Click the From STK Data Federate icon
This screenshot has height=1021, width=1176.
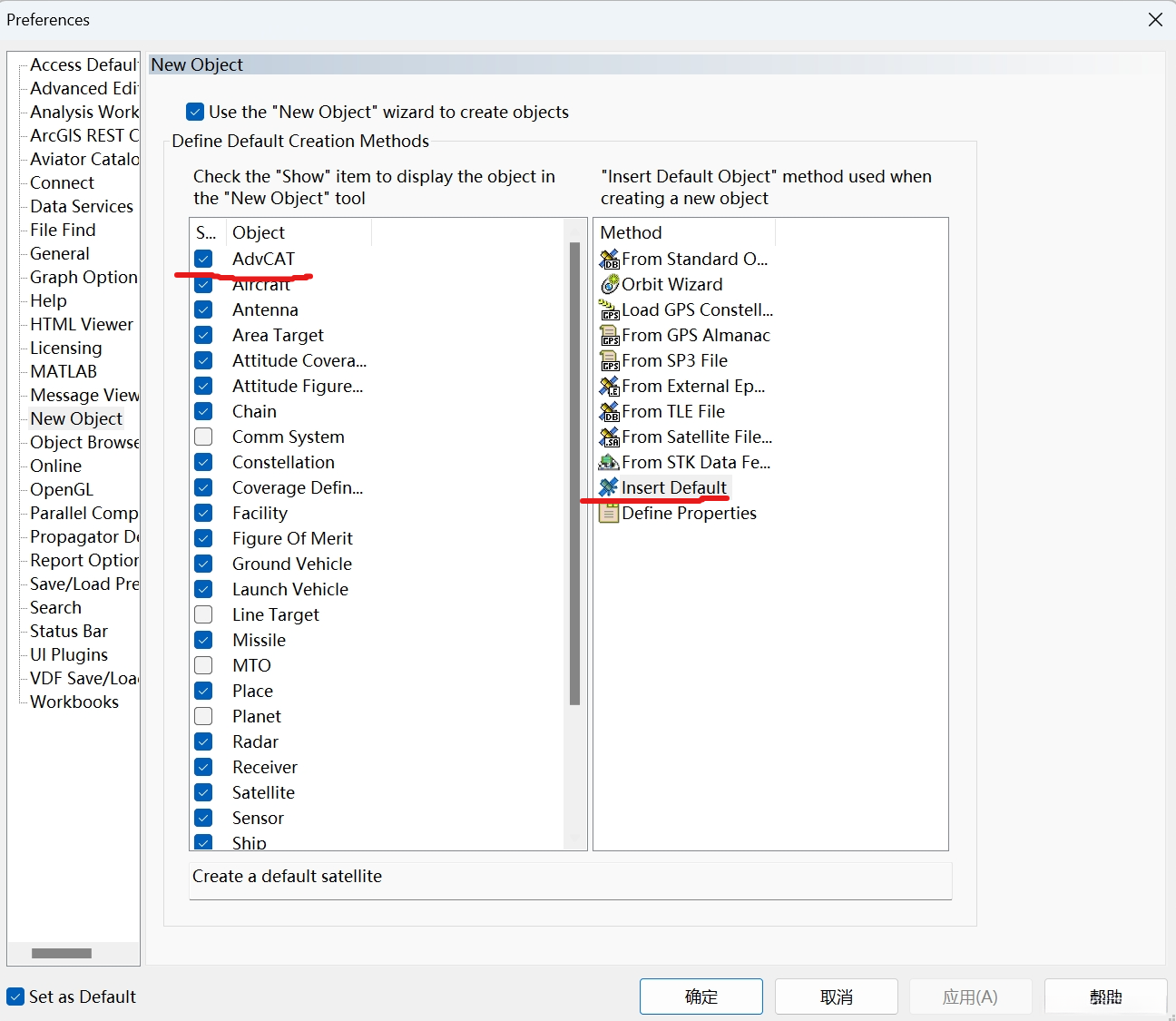609,463
